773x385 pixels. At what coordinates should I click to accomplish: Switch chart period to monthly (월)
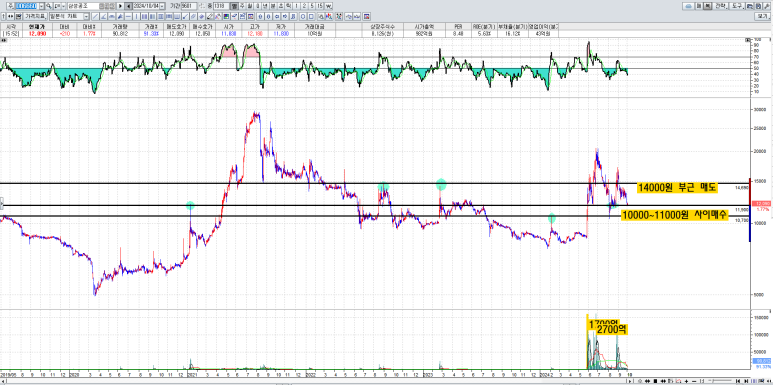250,6
